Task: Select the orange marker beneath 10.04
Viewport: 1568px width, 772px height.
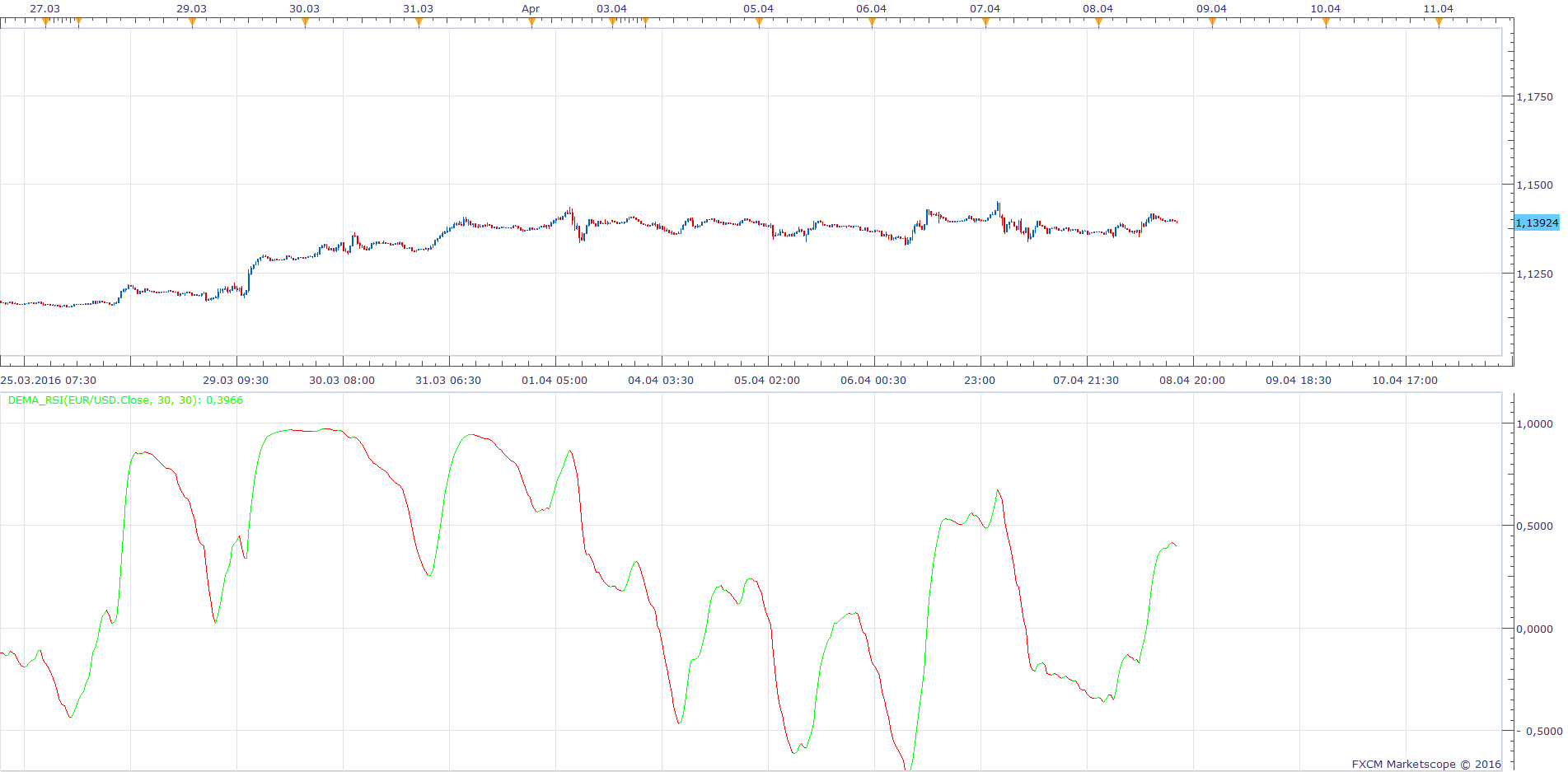Action: (x=1326, y=23)
